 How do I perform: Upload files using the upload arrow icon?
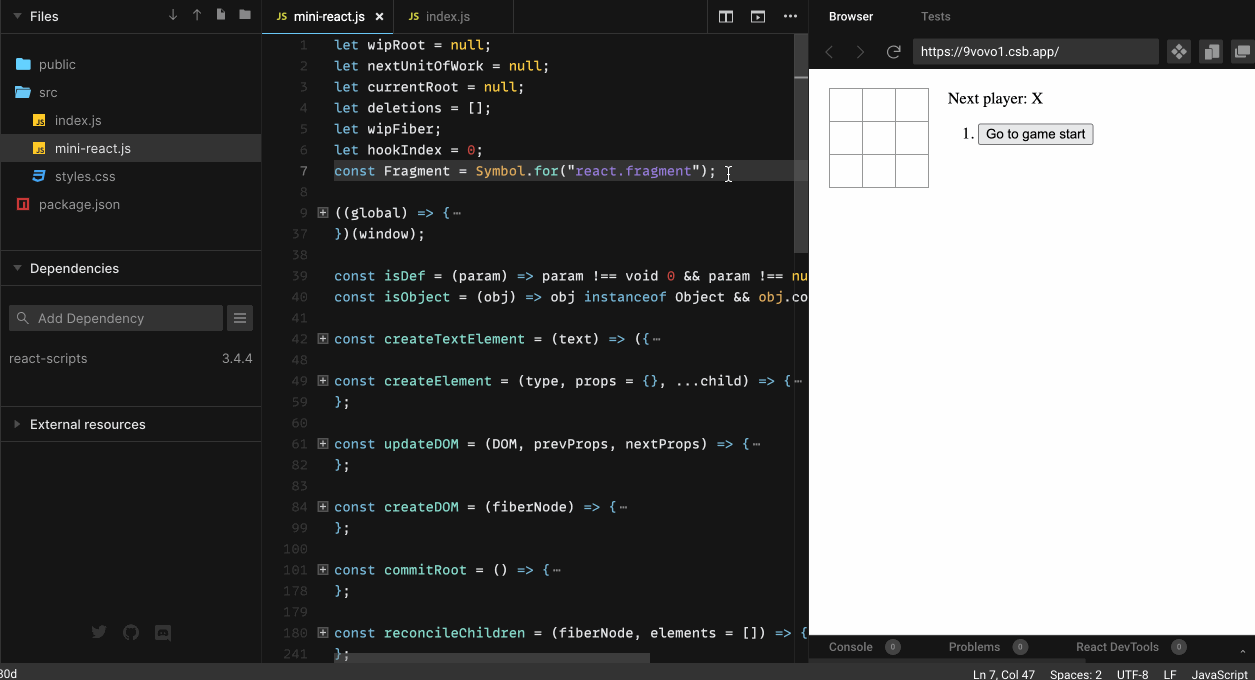[196, 15]
